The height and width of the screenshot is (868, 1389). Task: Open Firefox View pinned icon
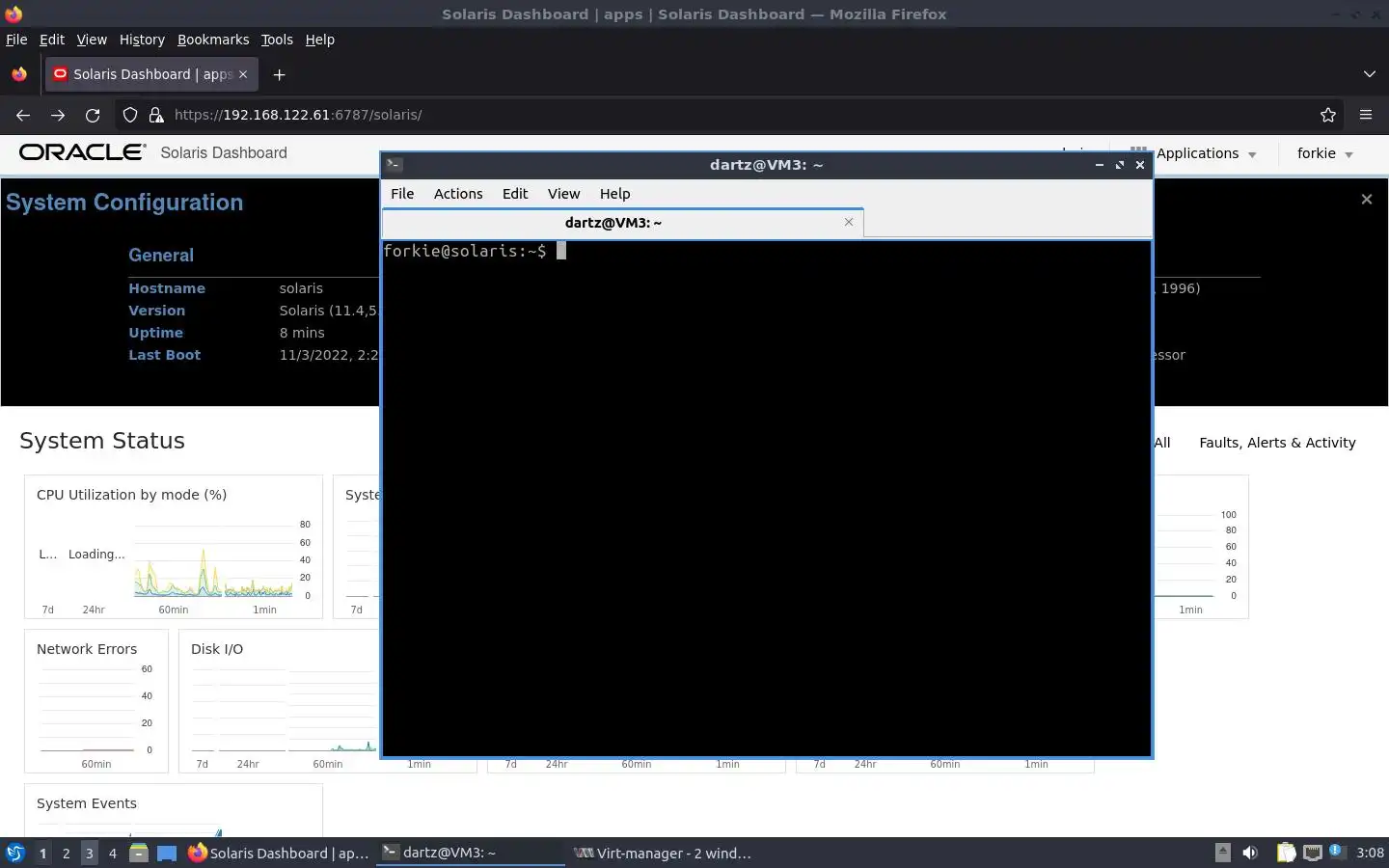(x=19, y=74)
